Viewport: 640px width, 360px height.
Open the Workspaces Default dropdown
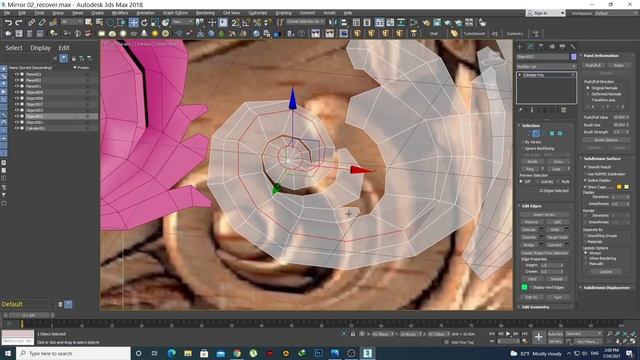tap(616, 13)
